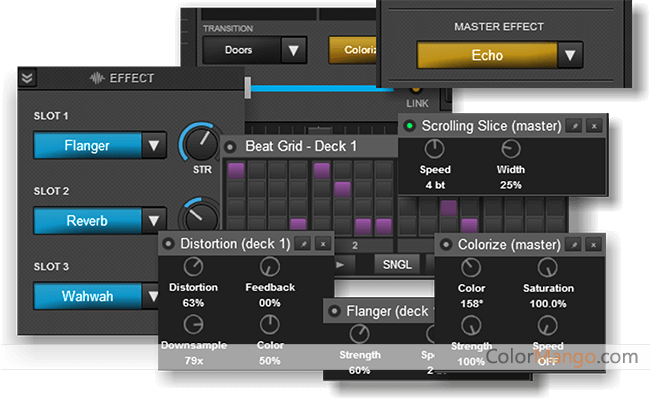Click the Slot 1 STR strength knob
650x399 pixels.
click(x=201, y=143)
